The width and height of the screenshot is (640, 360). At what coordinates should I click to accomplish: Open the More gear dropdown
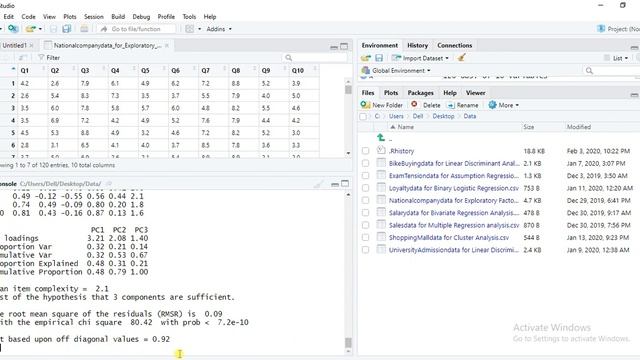tap(503, 105)
